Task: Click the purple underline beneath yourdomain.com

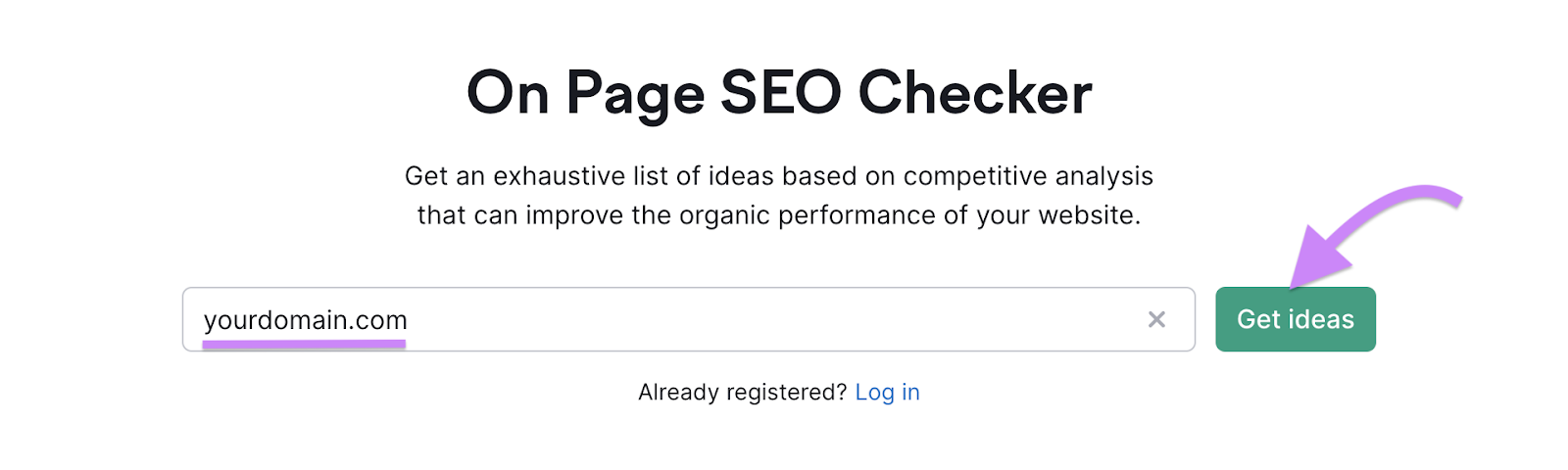Action: [x=304, y=344]
